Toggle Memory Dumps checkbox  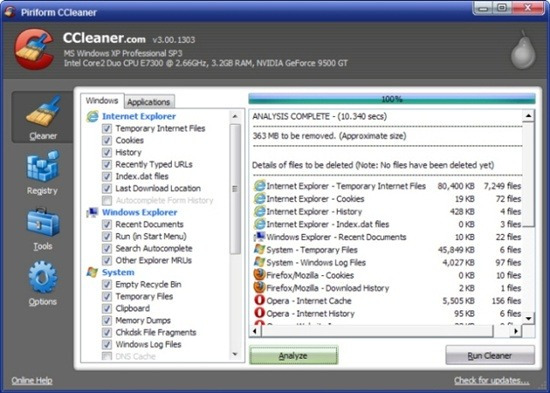point(107,320)
